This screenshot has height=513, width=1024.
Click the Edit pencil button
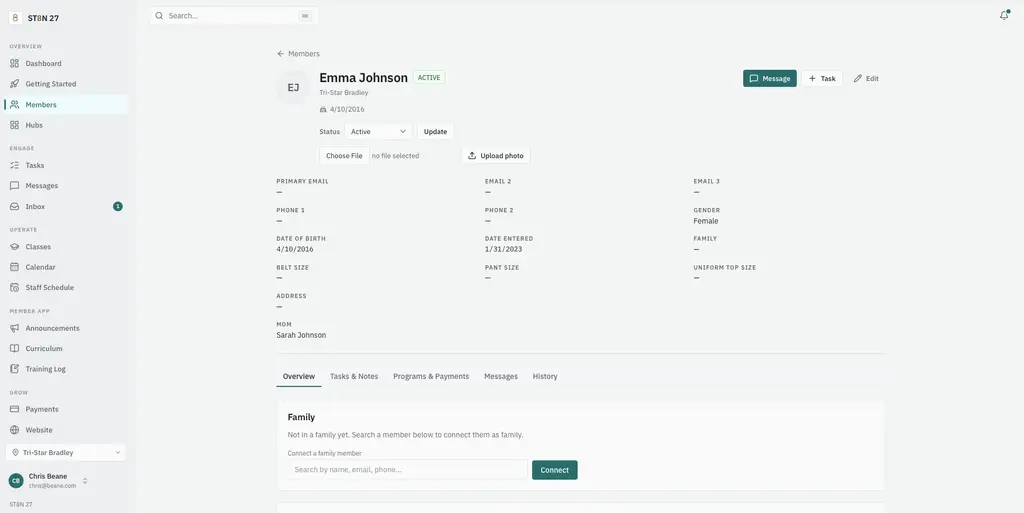(866, 78)
